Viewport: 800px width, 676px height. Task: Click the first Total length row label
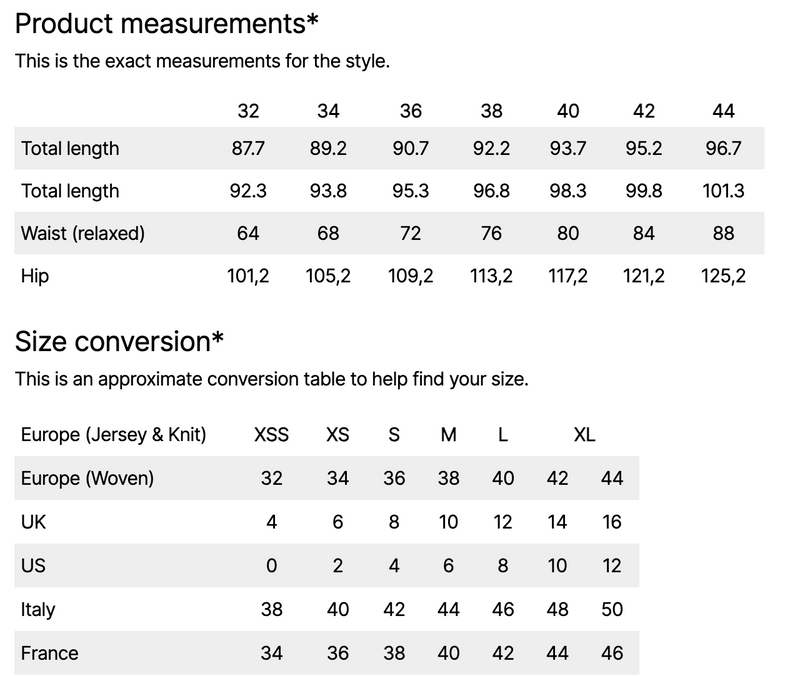(x=70, y=148)
